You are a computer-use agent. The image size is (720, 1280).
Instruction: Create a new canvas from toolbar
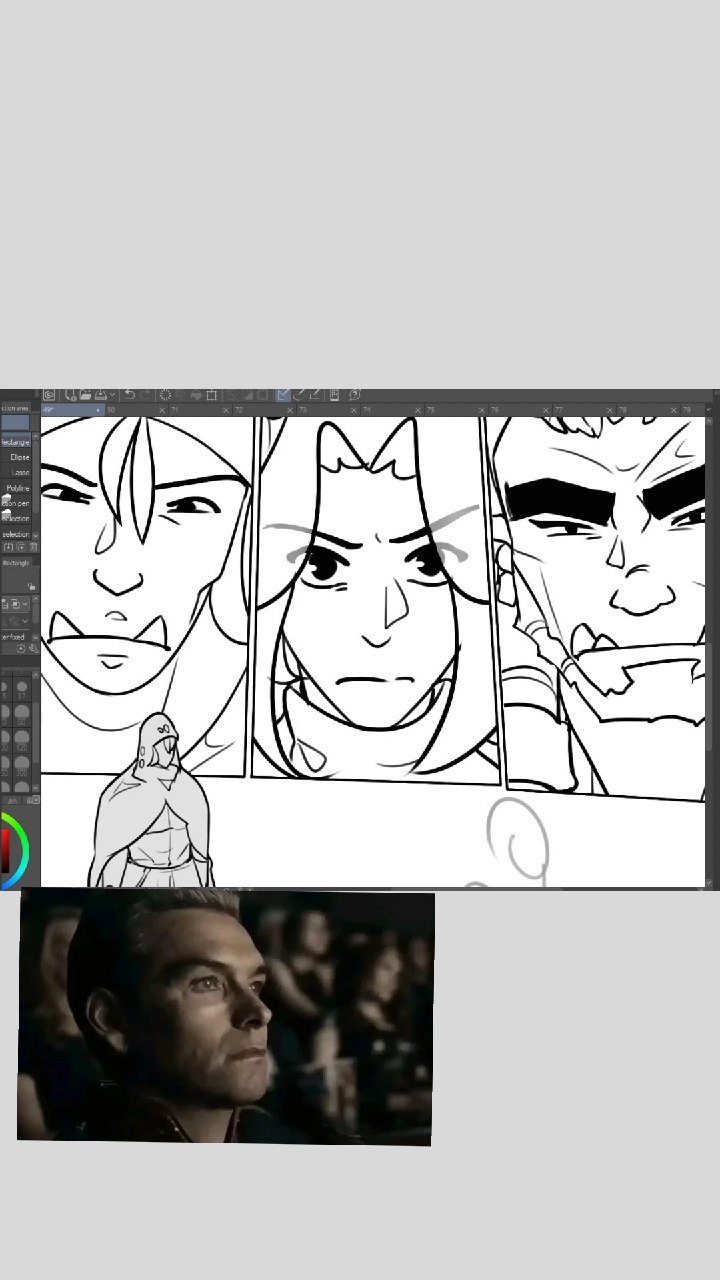(x=70, y=395)
